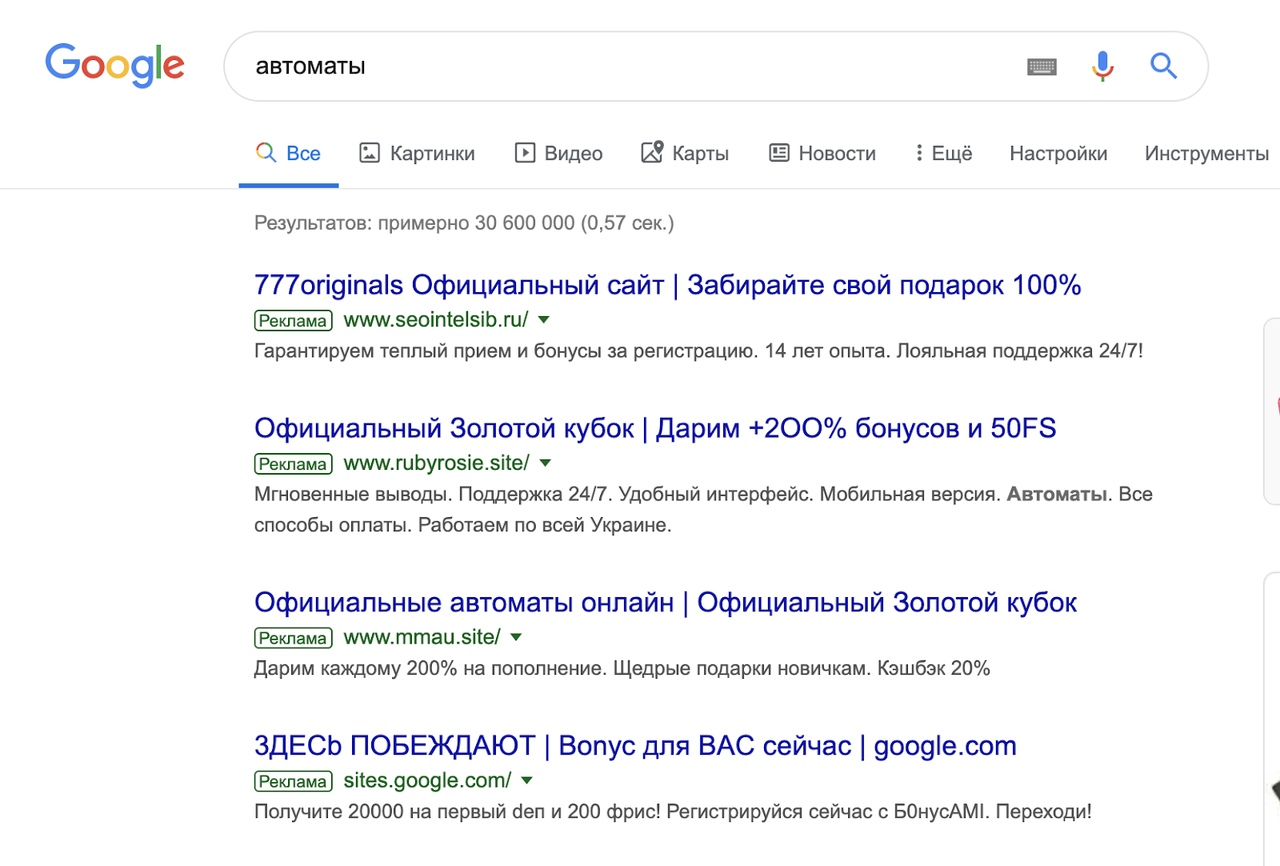Click the Новости newspaper icon

point(779,153)
